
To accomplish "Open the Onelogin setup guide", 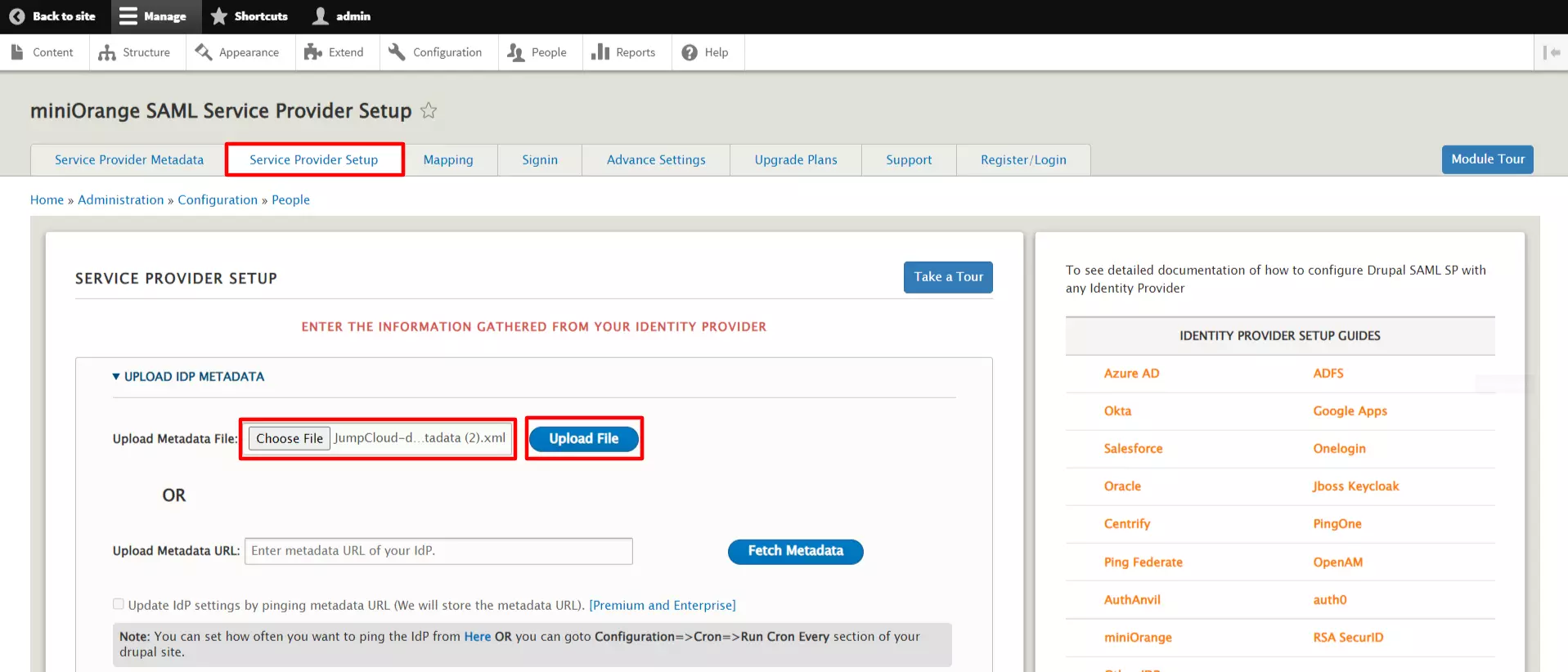I will 1339,449.
